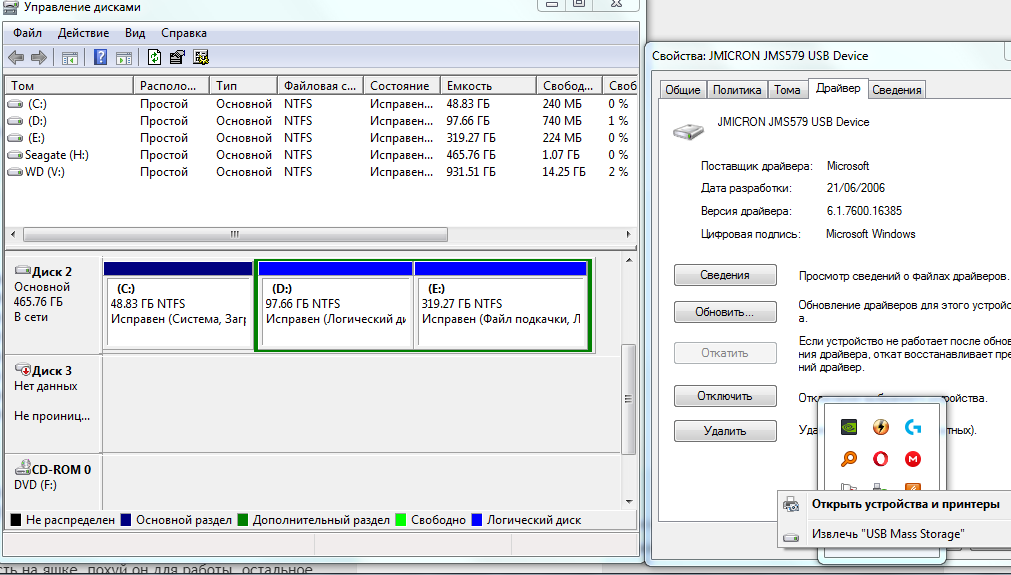The image size is (1011, 575).
Task: Click the drive icon next to the eject USB entry
Action: (791, 537)
